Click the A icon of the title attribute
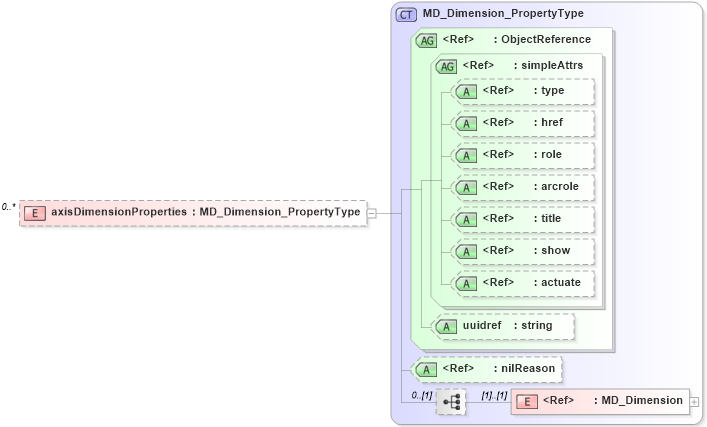The height and width of the screenshot is (427, 707). [x=466, y=220]
